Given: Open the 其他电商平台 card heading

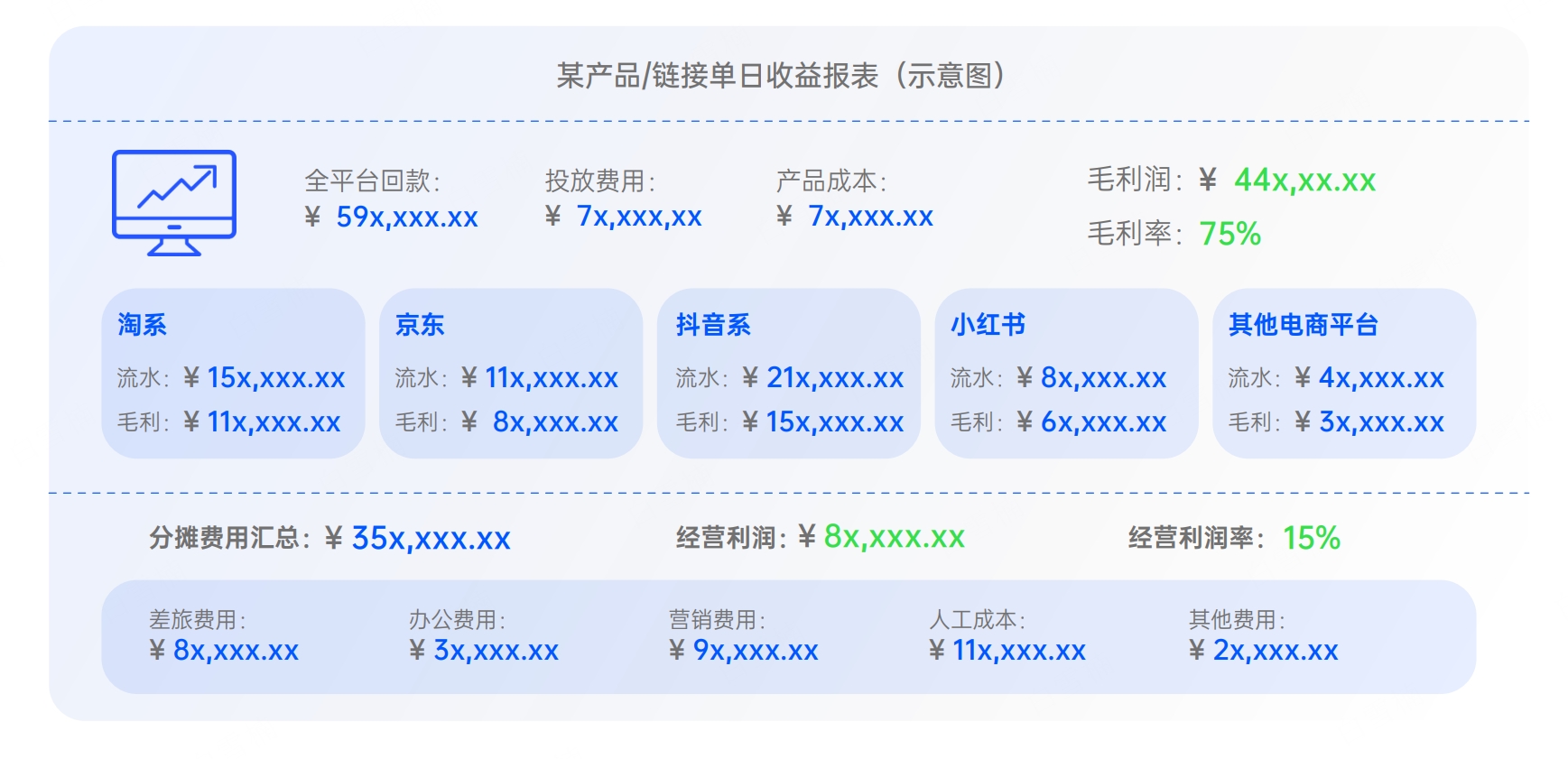Looking at the screenshot, I should pyautogui.click(x=1303, y=325).
